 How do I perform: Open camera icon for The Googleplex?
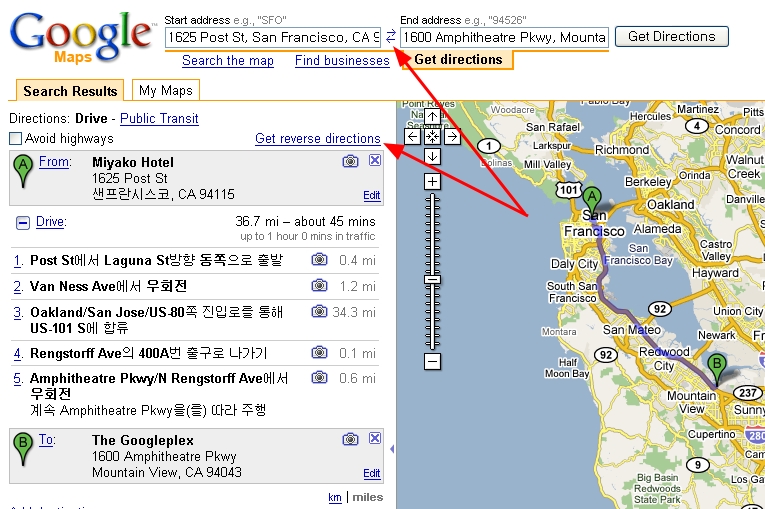click(x=350, y=439)
